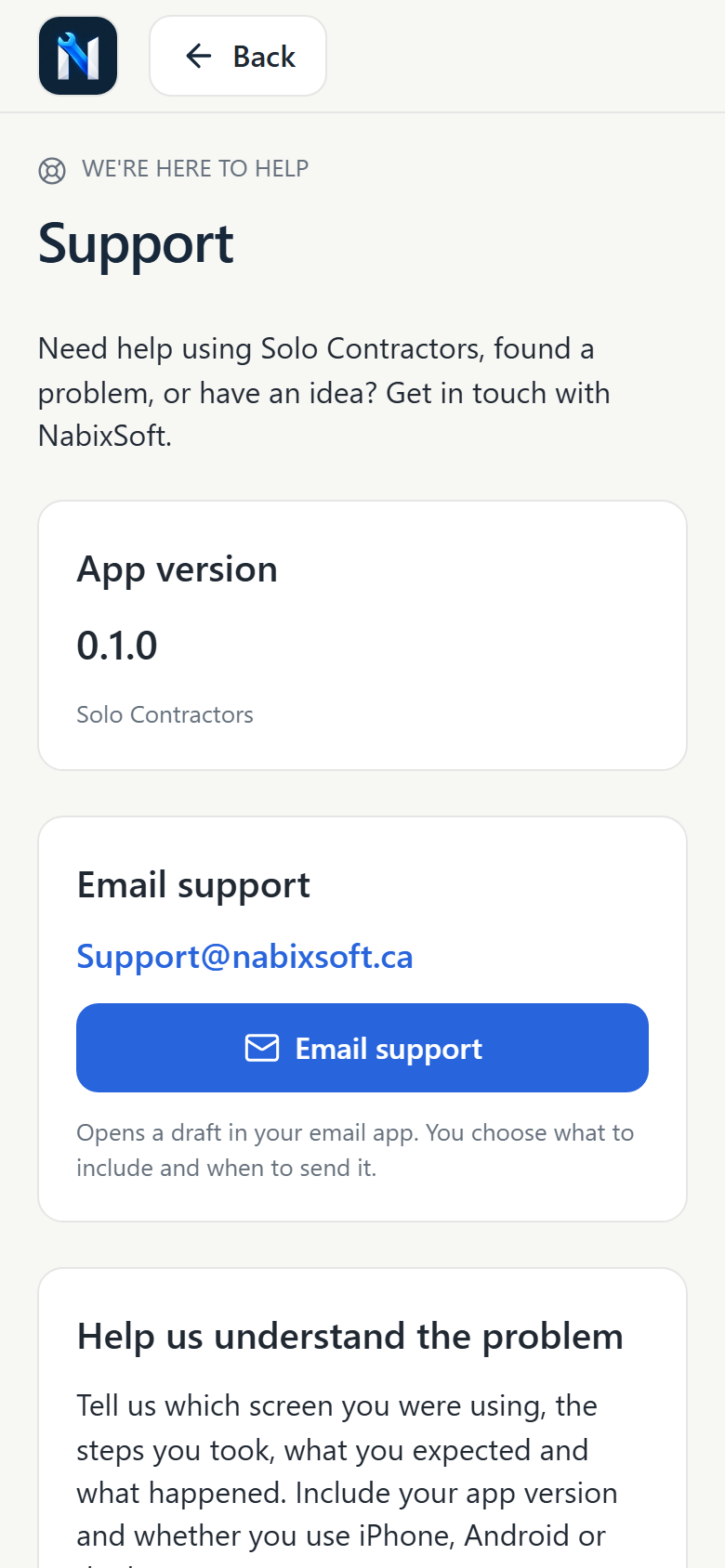Click the lifebuoy help icon
The height and width of the screenshot is (1568, 725).
[x=52, y=171]
